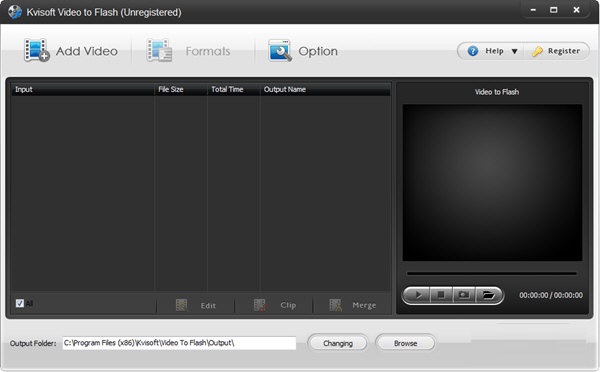This screenshot has width=600, height=372.
Task: Toggle the All checkbox
Action: point(20,303)
